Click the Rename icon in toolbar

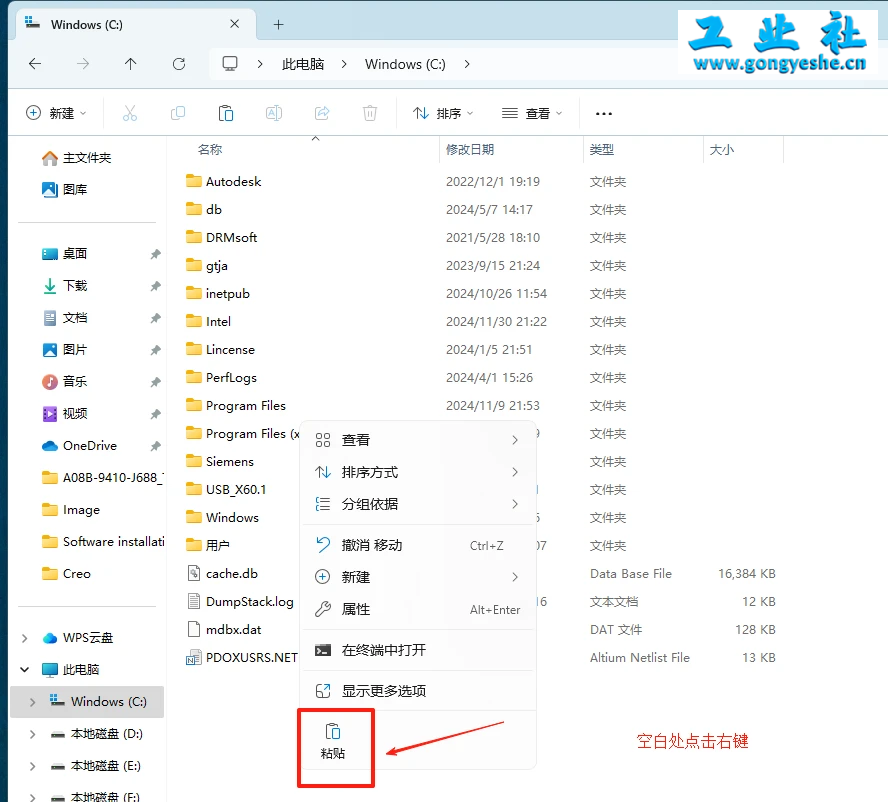click(274, 113)
